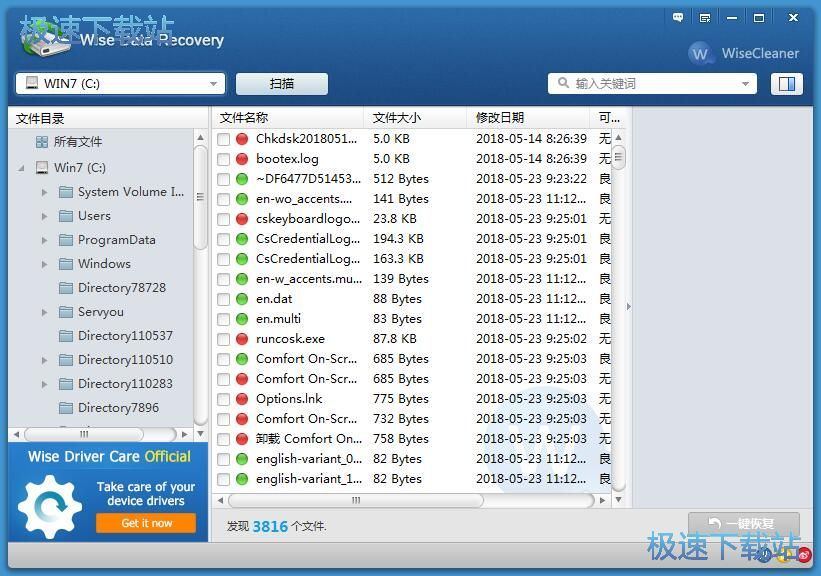Click directory tree vertical scrollbar thumb
Screen dimensions: 821x576
[200, 198]
